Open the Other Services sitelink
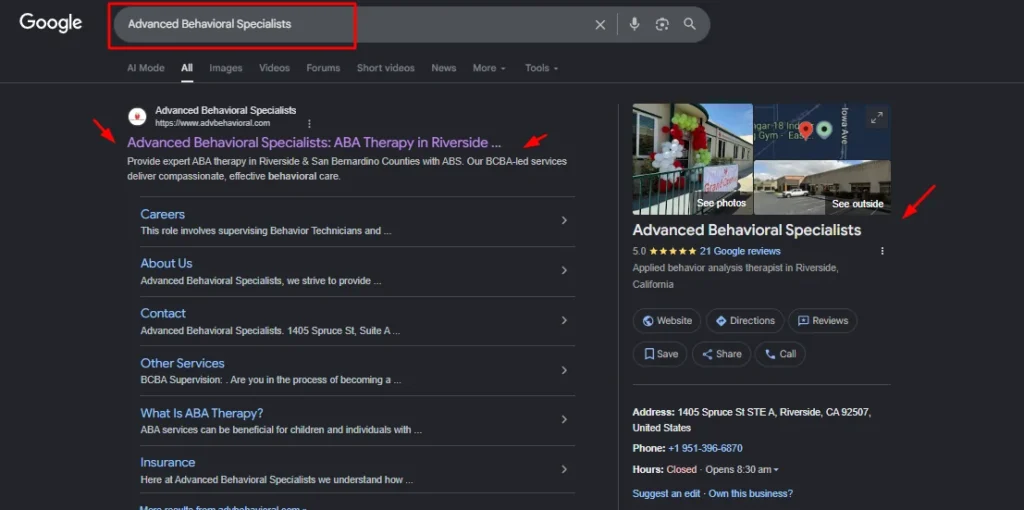This screenshot has width=1024, height=510. 182,363
